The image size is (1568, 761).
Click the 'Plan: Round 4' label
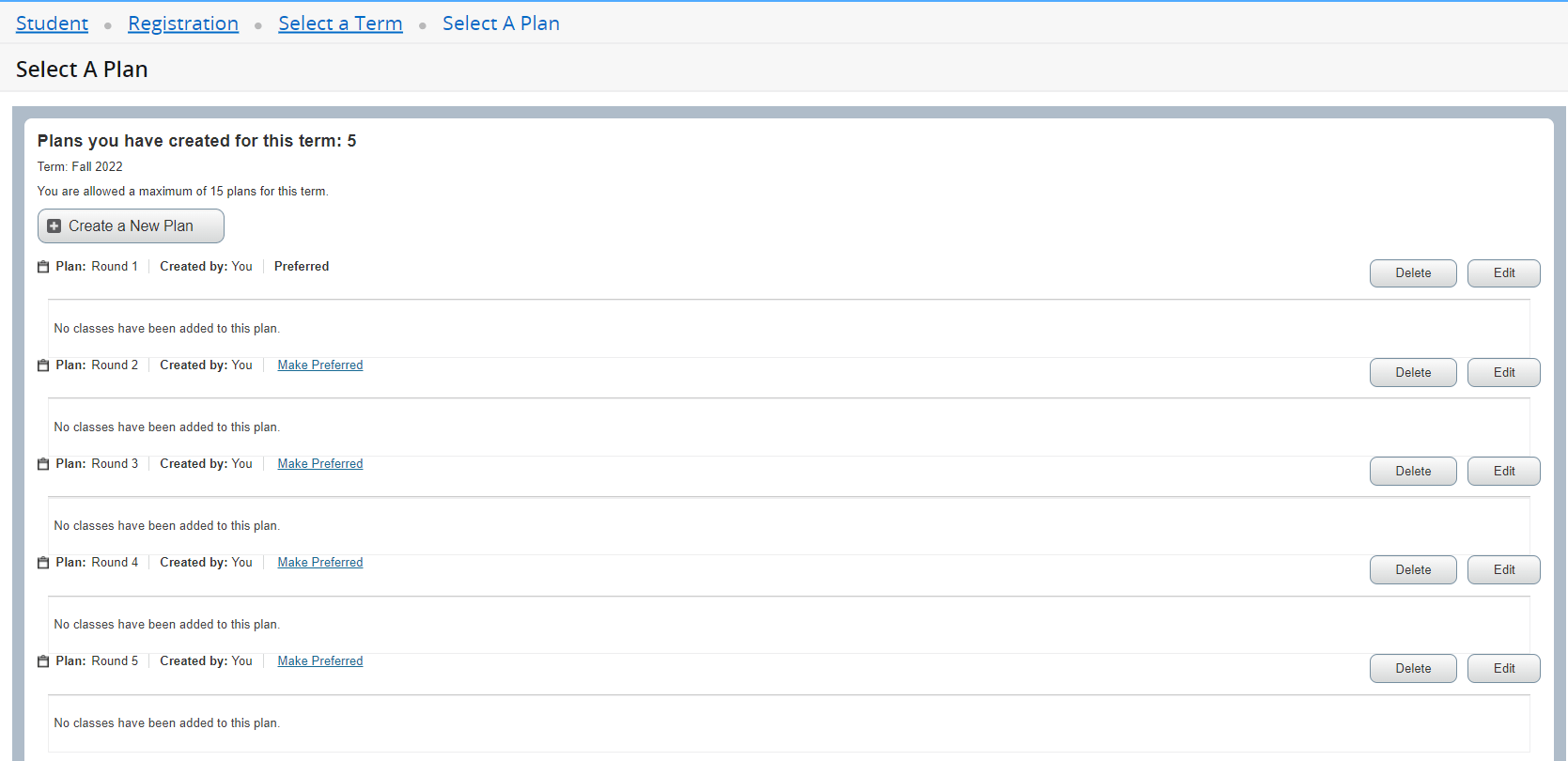97,563
